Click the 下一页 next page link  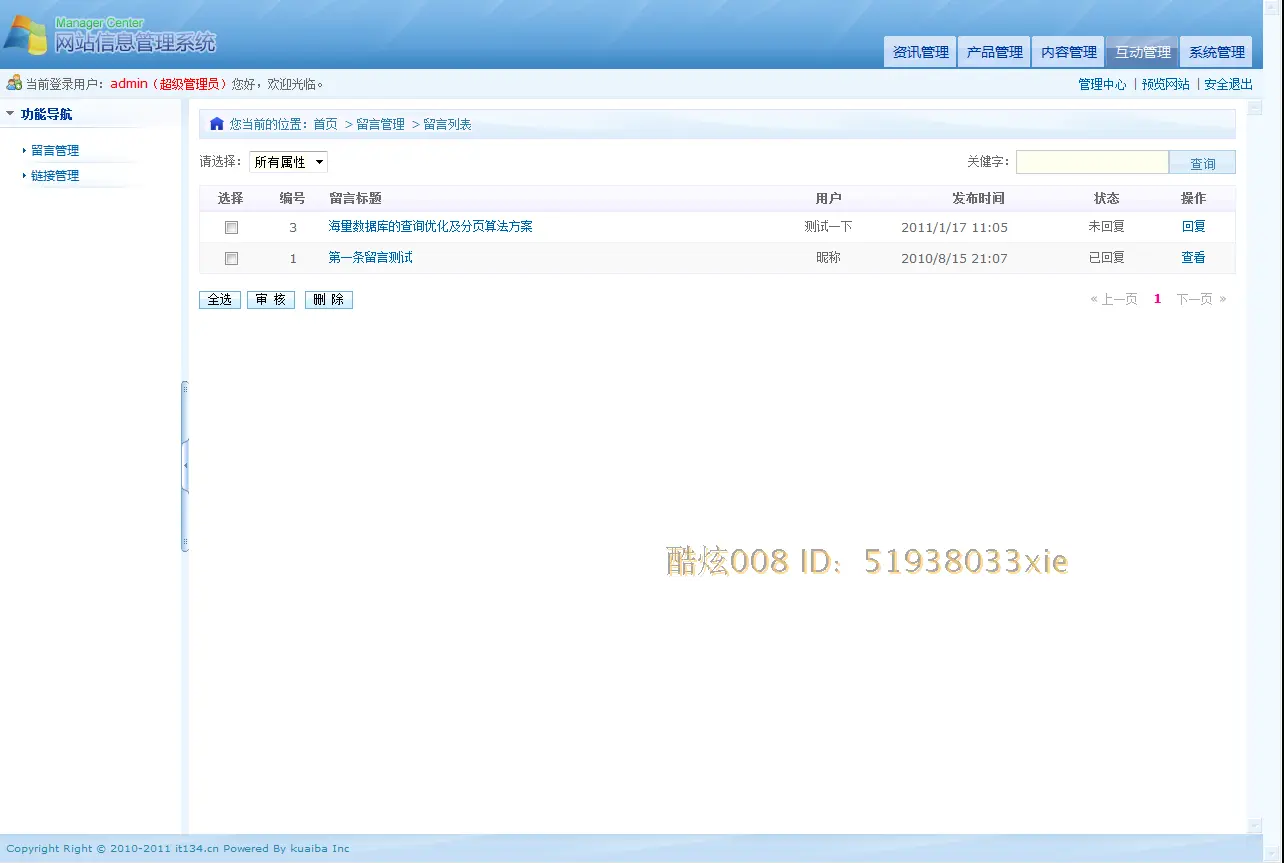coord(1201,299)
